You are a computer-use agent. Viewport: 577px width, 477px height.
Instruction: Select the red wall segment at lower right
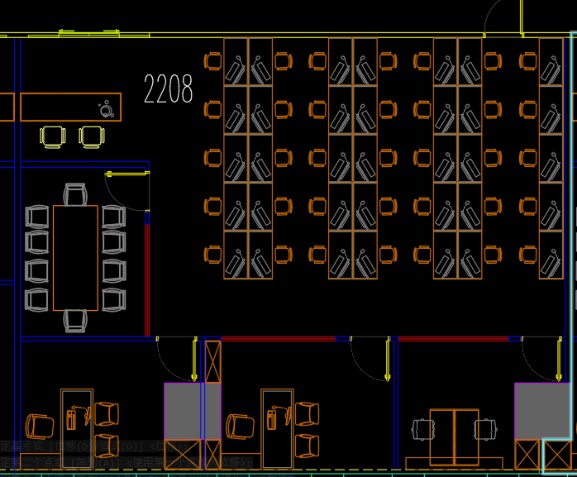coord(453,339)
